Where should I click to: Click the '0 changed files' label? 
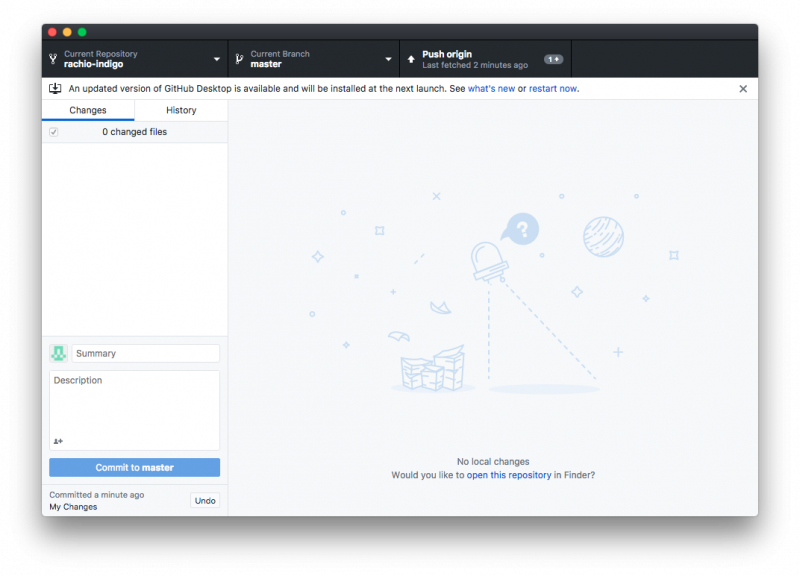[135, 132]
